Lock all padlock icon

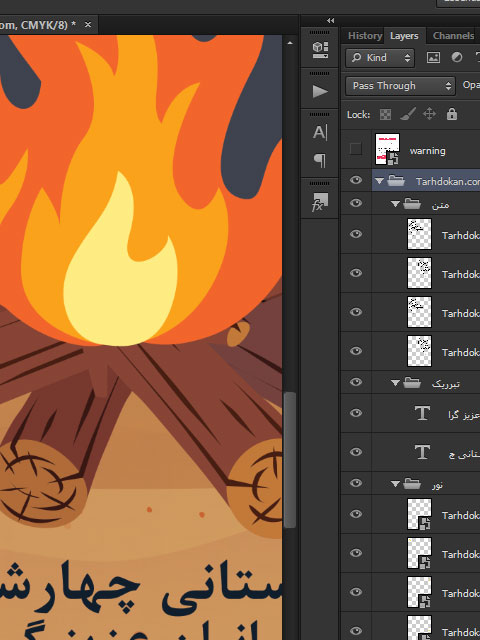(x=451, y=114)
